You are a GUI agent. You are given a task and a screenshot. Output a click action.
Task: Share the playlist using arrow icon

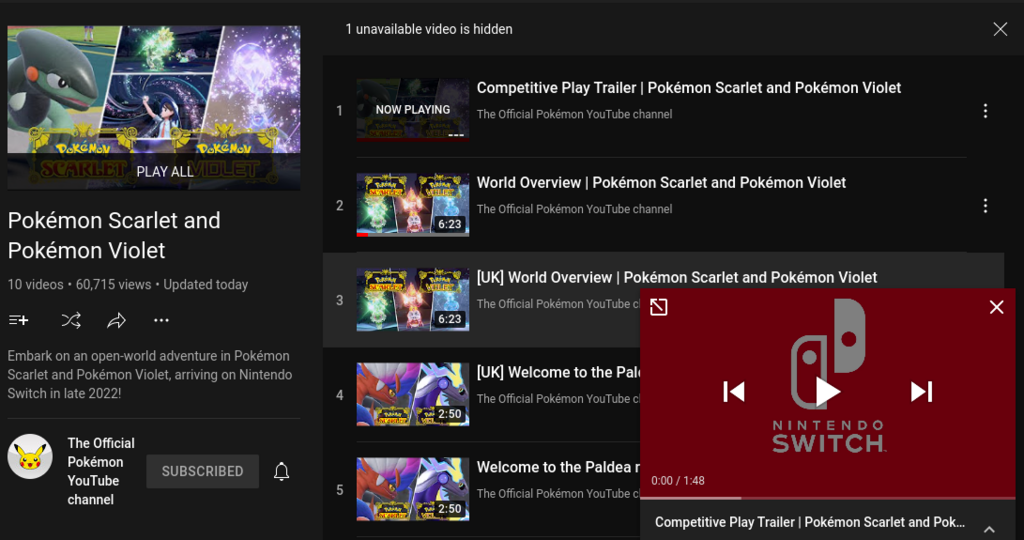coord(116,320)
